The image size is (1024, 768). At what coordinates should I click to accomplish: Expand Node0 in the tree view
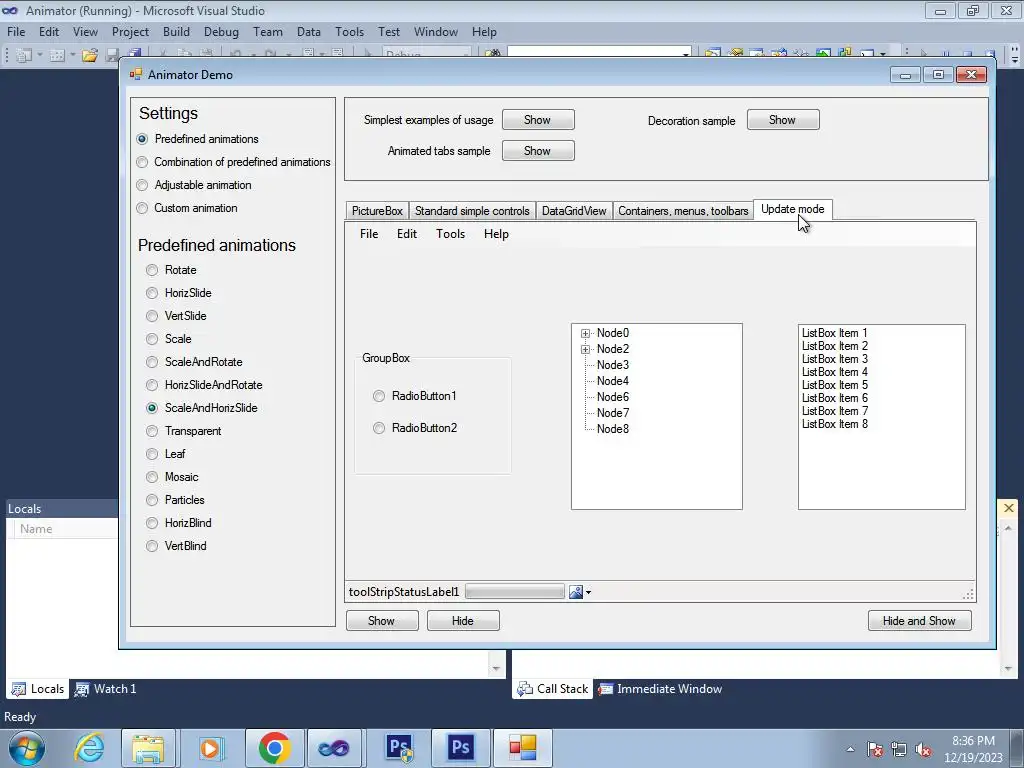tap(585, 334)
